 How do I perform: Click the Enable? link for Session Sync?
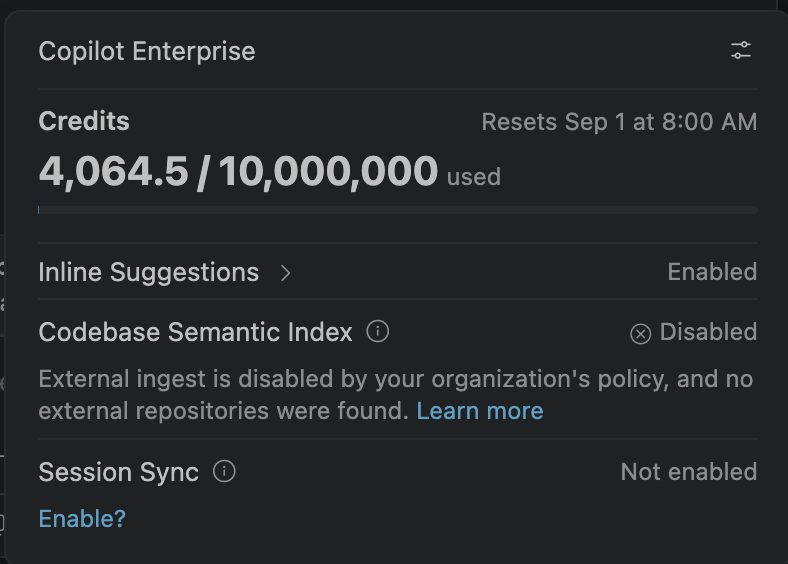82,519
